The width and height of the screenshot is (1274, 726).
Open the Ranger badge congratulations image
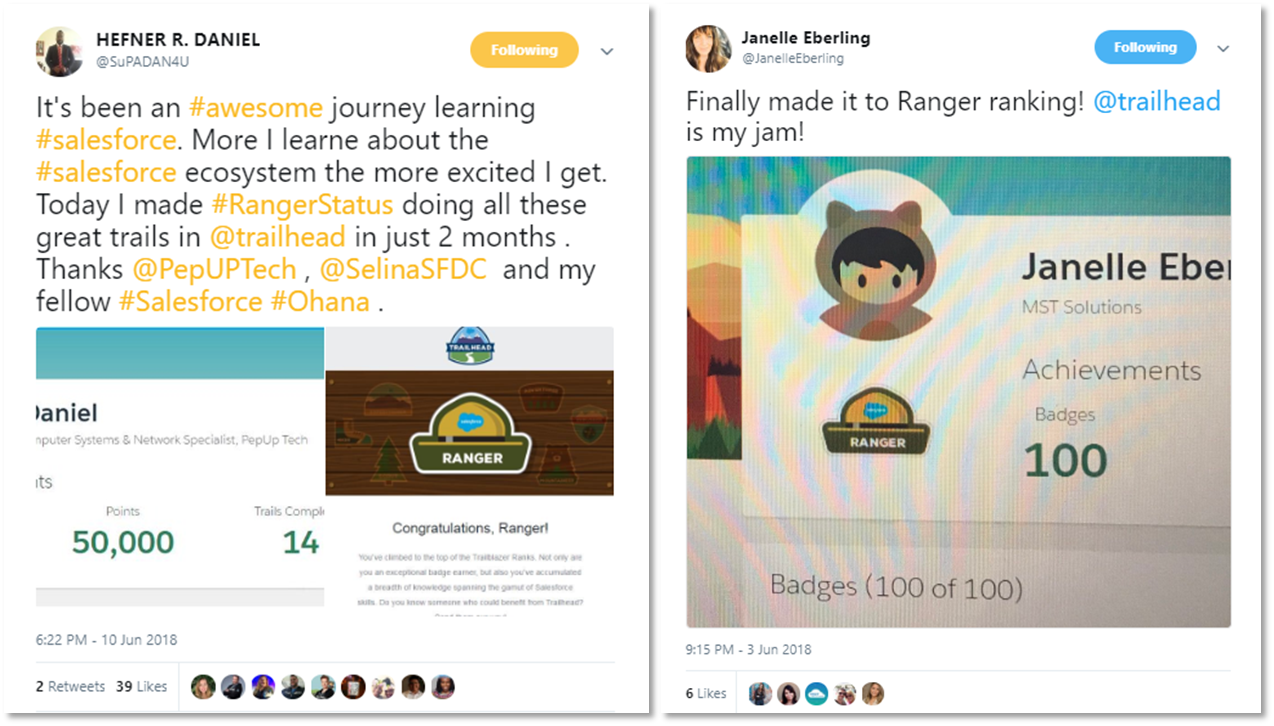(x=469, y=467)
